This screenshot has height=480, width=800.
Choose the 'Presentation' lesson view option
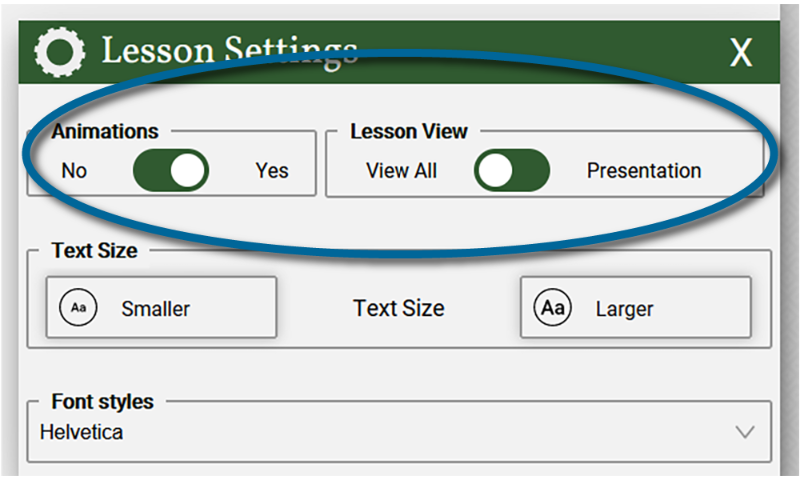[x=644, y=171]
